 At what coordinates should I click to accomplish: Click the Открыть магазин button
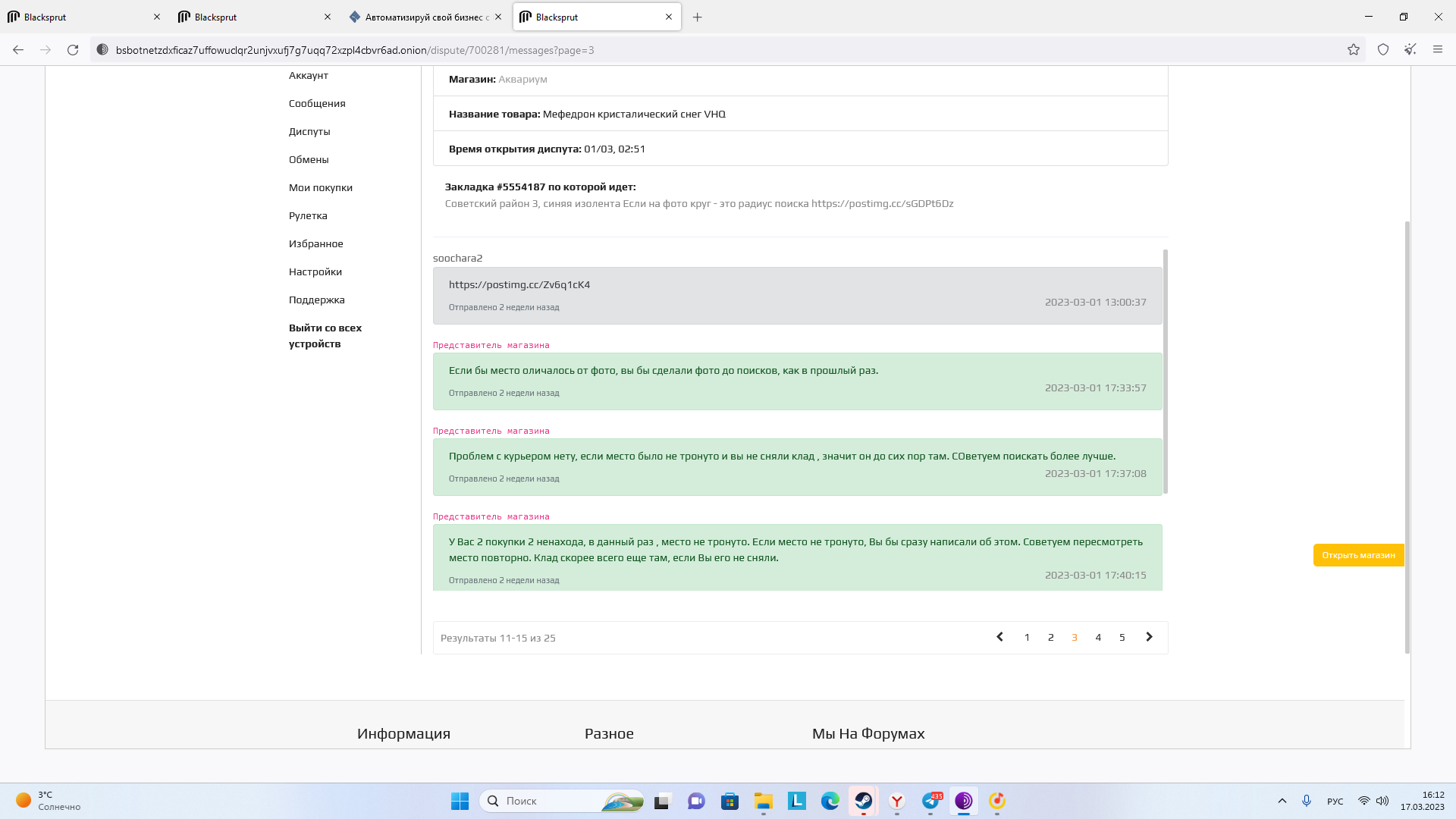(1358, 555)
